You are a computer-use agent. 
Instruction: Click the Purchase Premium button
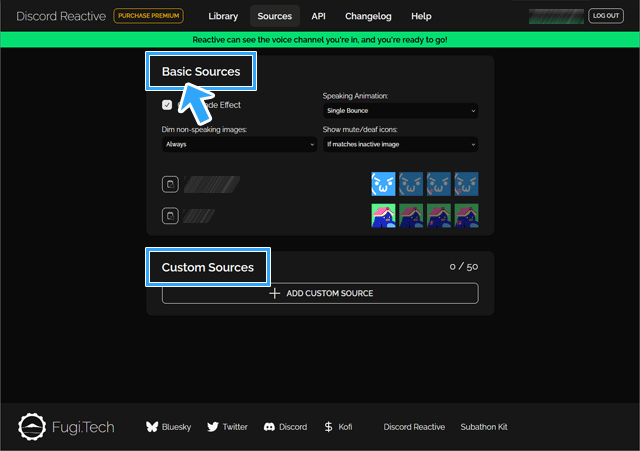(x=148, y=16)
